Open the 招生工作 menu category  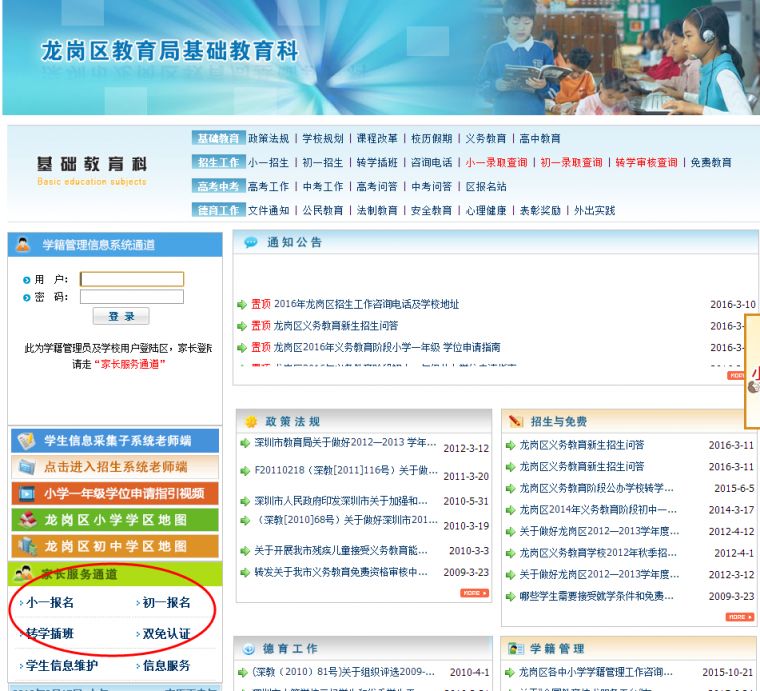pyautogui.click(x=219, y=162)
